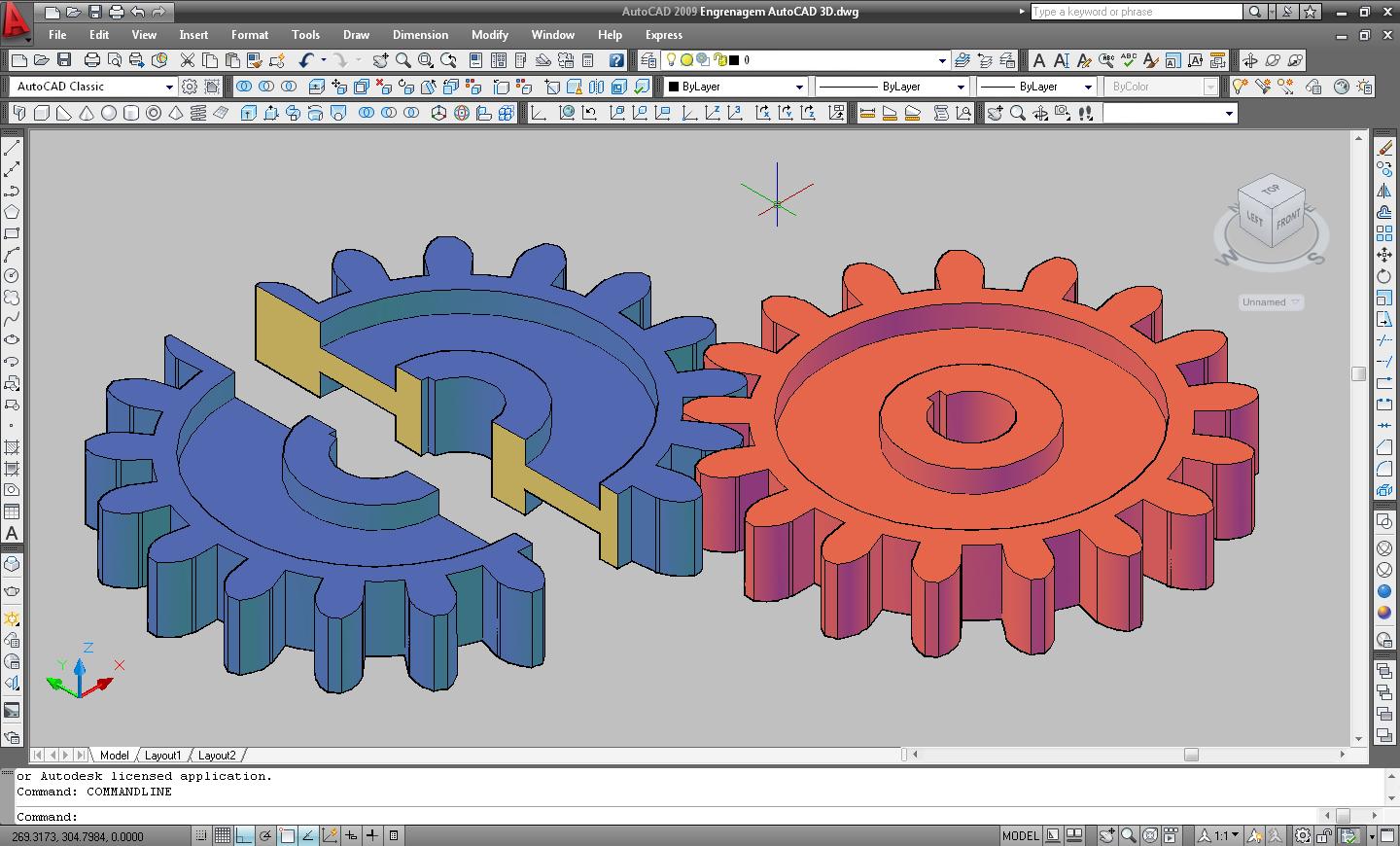Click the ByLayer color swatch

click(673, 86)
